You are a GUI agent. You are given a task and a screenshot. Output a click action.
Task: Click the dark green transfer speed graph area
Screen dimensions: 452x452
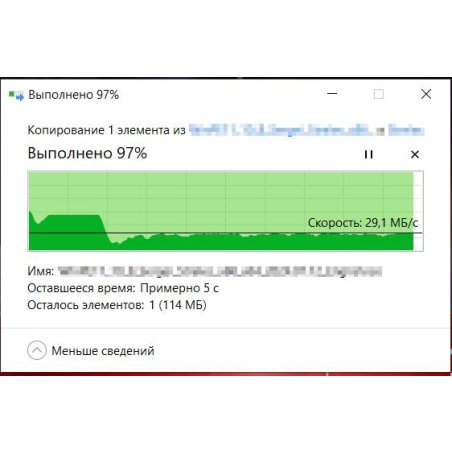(x=221, y=242)
